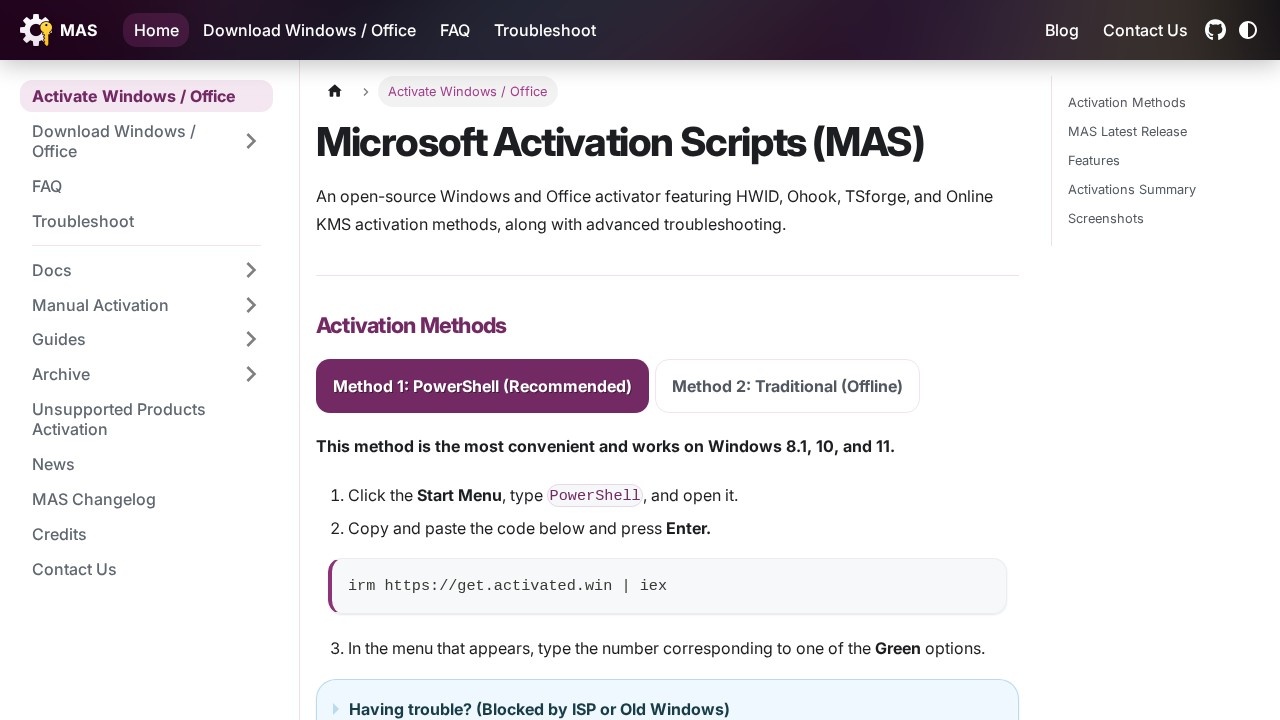Select the Home navbar item

tap(156, 30)
